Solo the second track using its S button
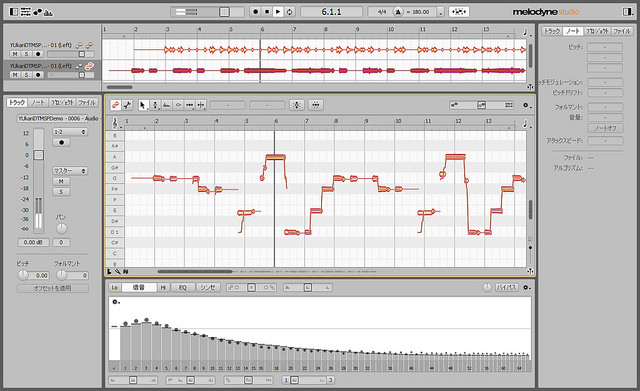 pyautogui.click(x=26, y=75)
